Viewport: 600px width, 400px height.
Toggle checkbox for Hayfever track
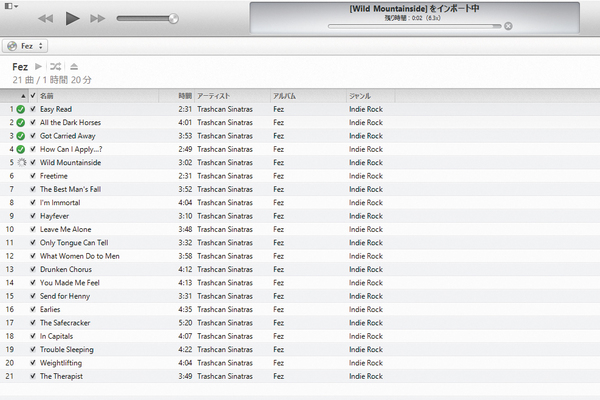(x=33, y=216)
